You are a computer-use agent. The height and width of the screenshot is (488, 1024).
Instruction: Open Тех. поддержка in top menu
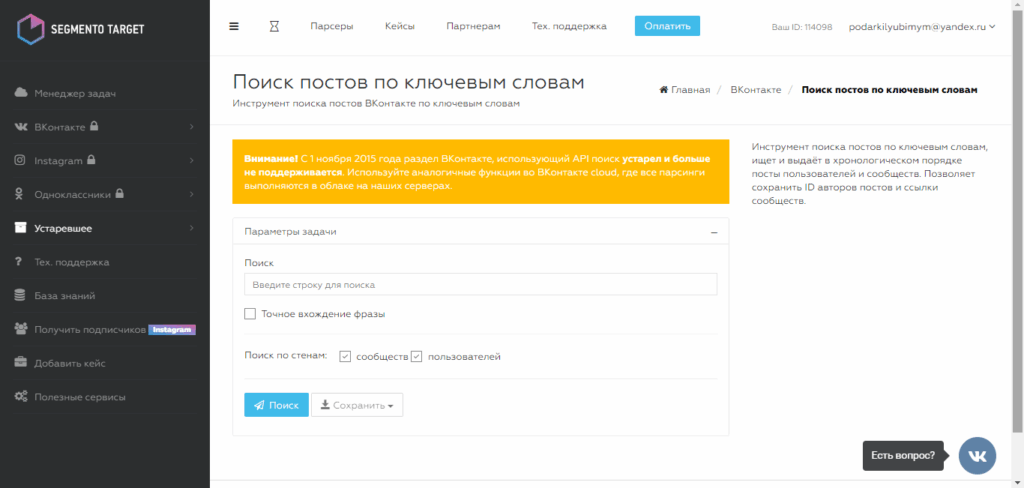pyautogui.click(x=569, y=27)
